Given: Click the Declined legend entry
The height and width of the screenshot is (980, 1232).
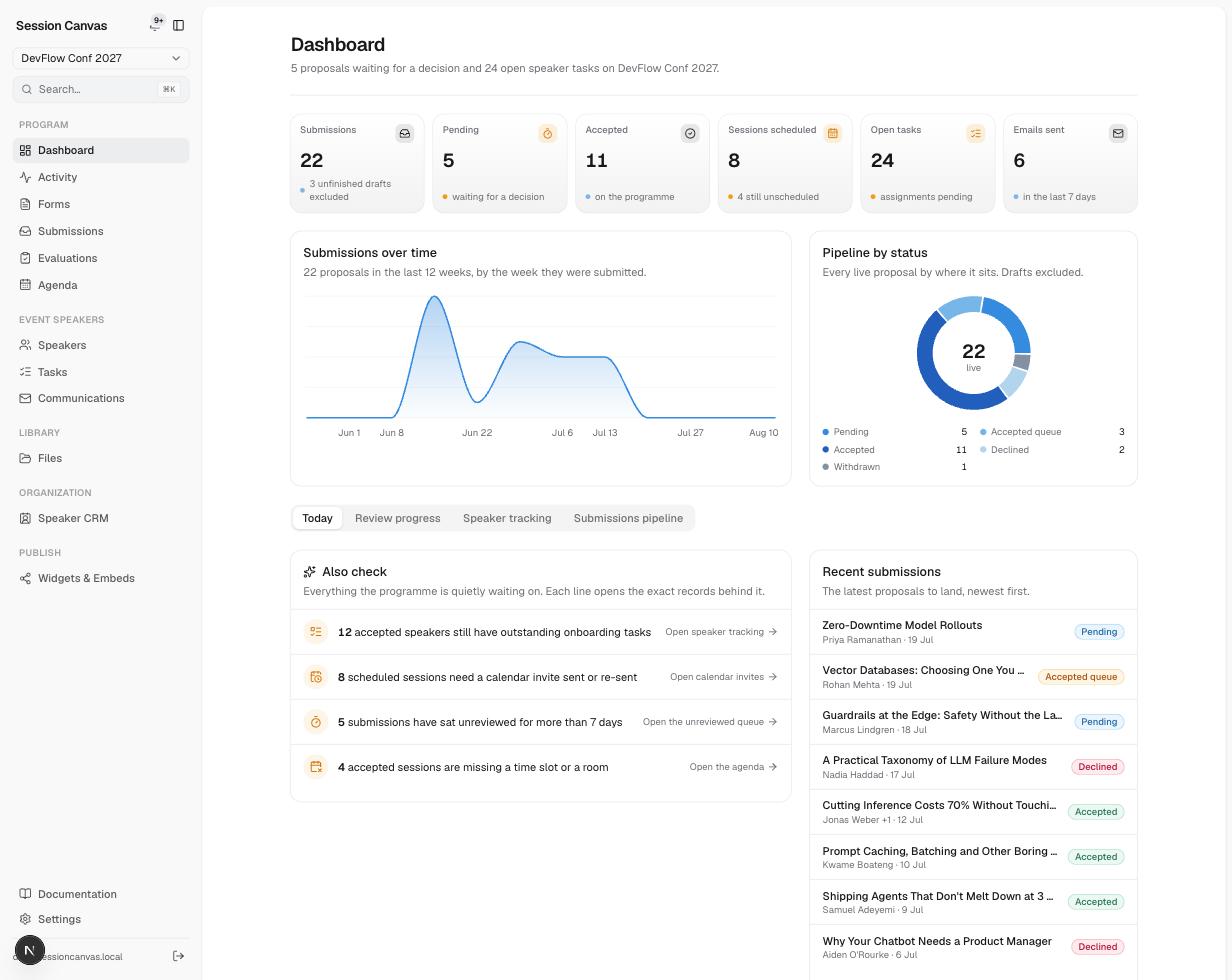Looking at the screenshot, I should coord(1052,450).
